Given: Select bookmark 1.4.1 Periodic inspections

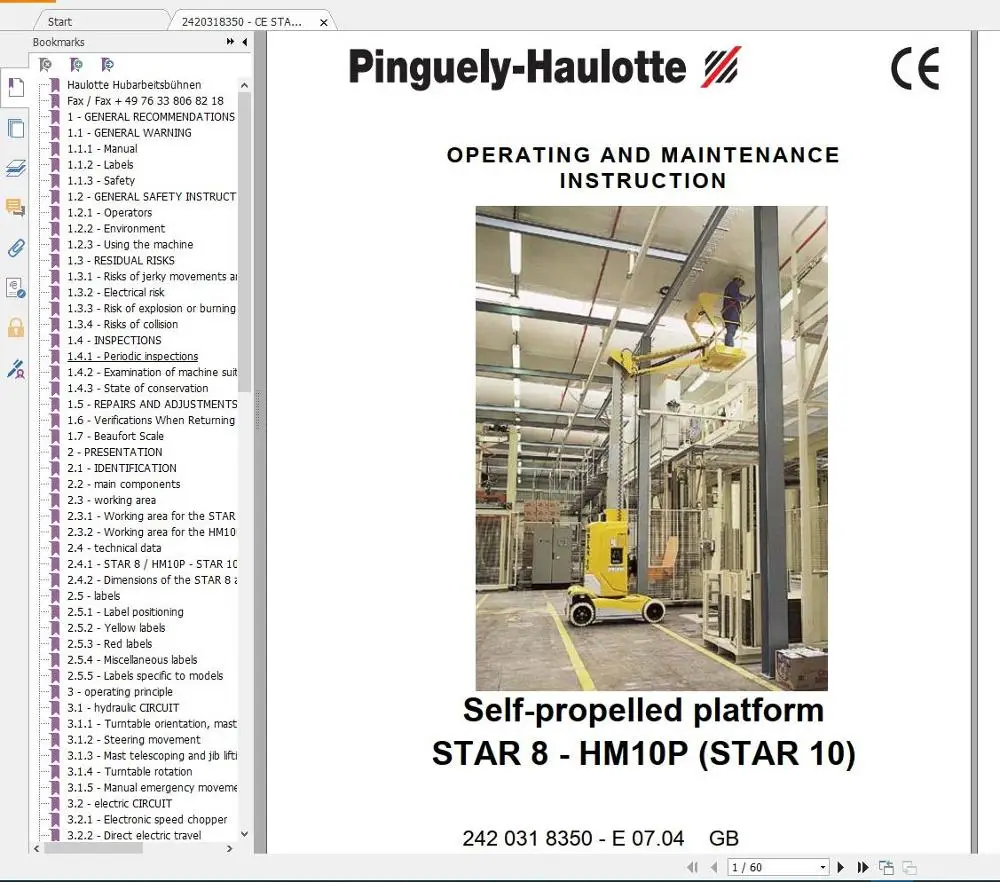Looking at the screenshot, I should (x=133, y=356).
